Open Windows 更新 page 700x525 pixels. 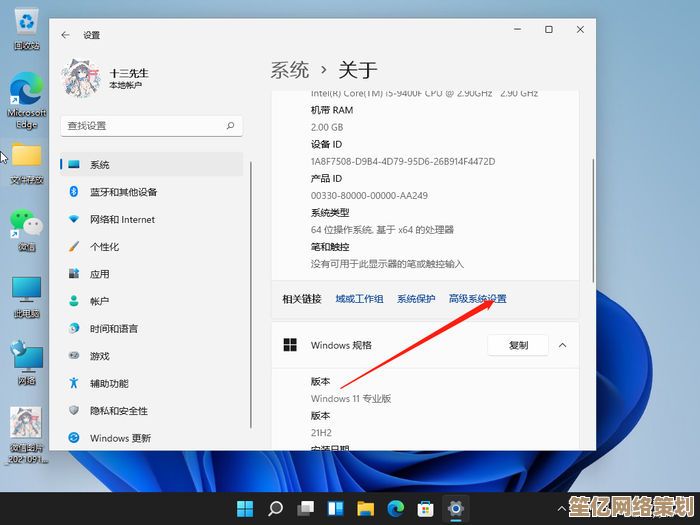click(x=120, y=438)
